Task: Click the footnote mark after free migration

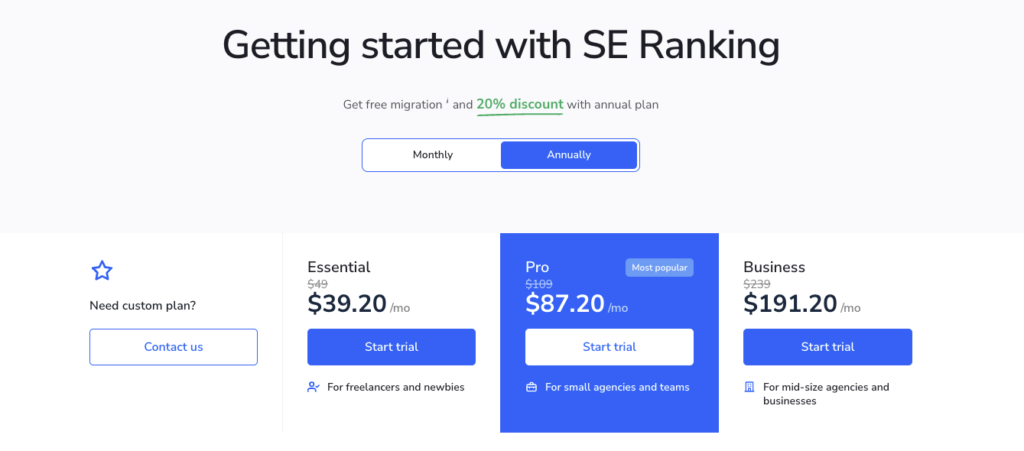Action: [x=446, y=100]
